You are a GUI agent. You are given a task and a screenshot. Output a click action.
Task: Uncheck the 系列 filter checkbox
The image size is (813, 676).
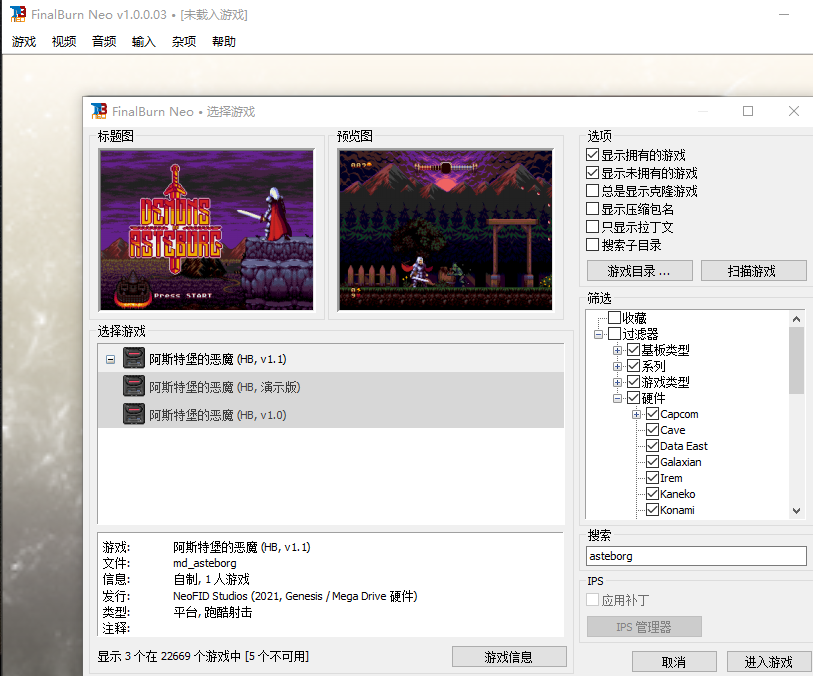pyautogui.click(x=634, y=366)
